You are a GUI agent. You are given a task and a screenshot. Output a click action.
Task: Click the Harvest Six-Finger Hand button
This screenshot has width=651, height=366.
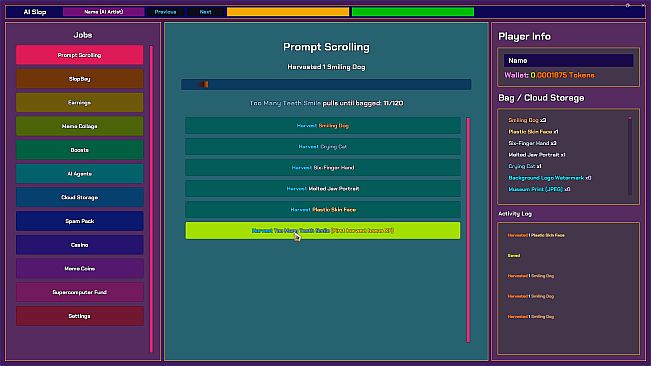coord(323,168)
